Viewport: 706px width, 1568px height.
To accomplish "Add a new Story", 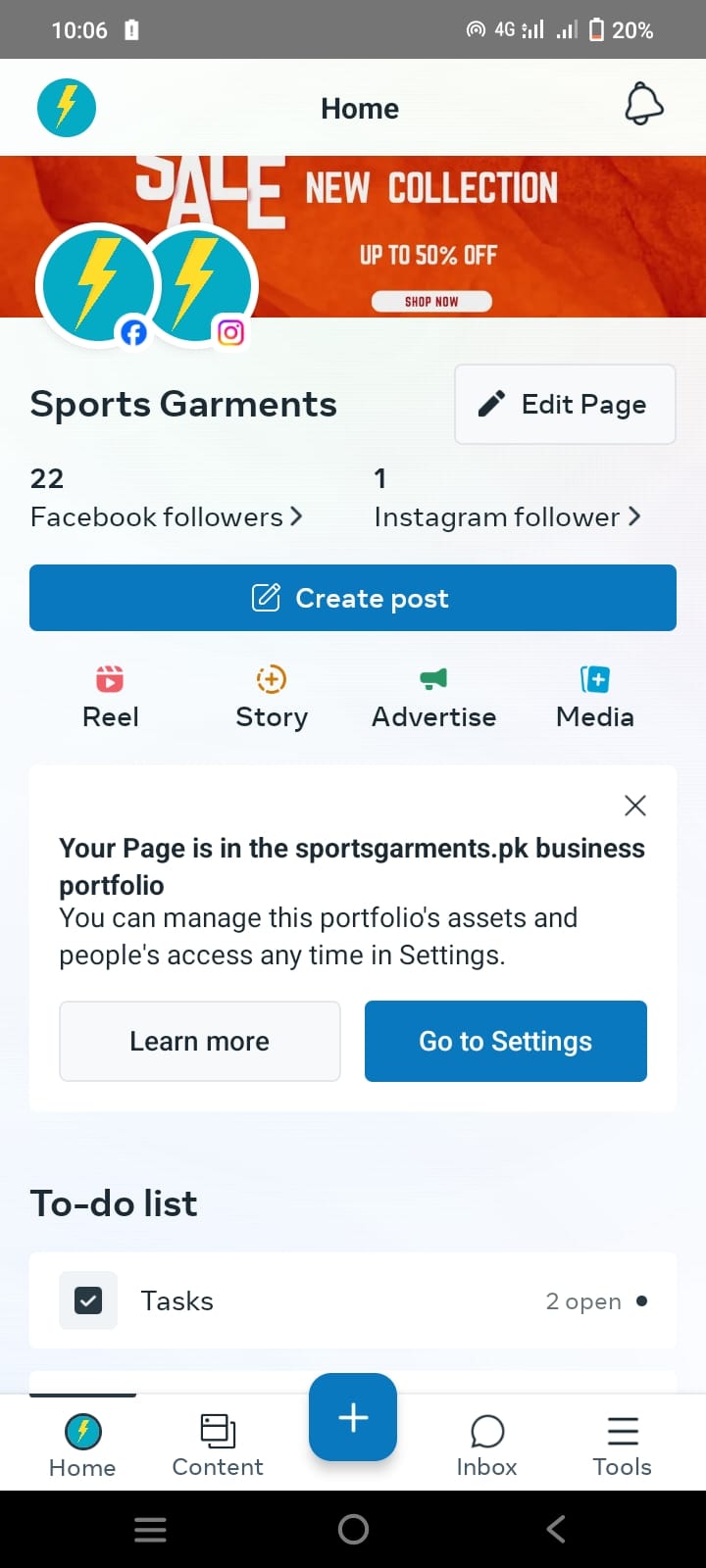I will click(272, 697).
